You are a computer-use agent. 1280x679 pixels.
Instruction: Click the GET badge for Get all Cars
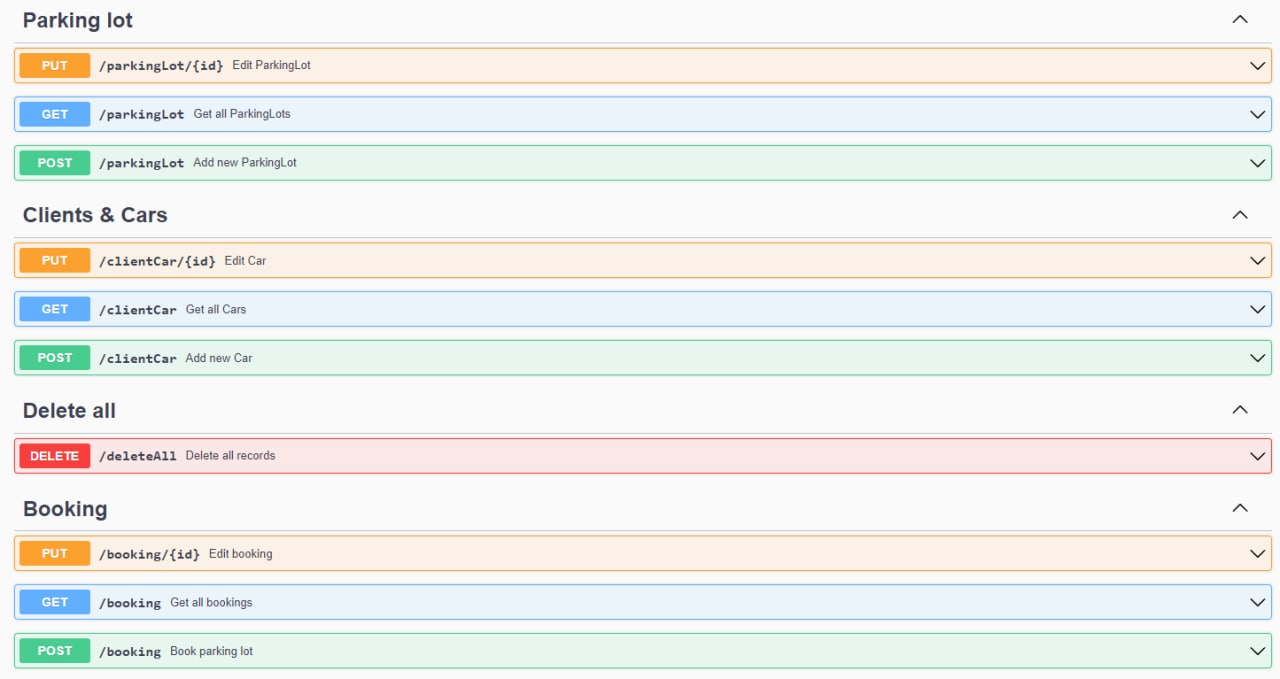tap(55, 309)
